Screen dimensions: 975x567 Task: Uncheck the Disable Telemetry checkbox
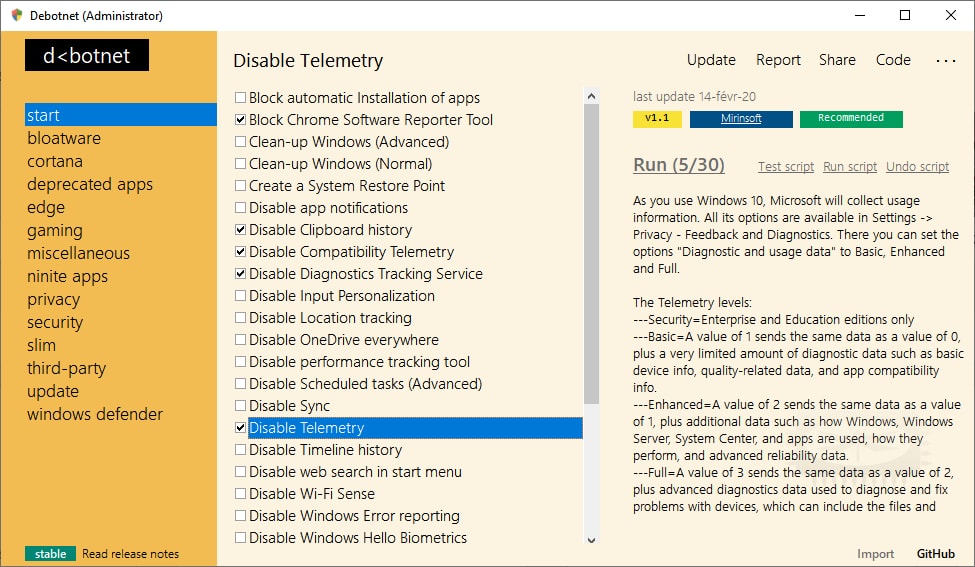tap(240, 428)
